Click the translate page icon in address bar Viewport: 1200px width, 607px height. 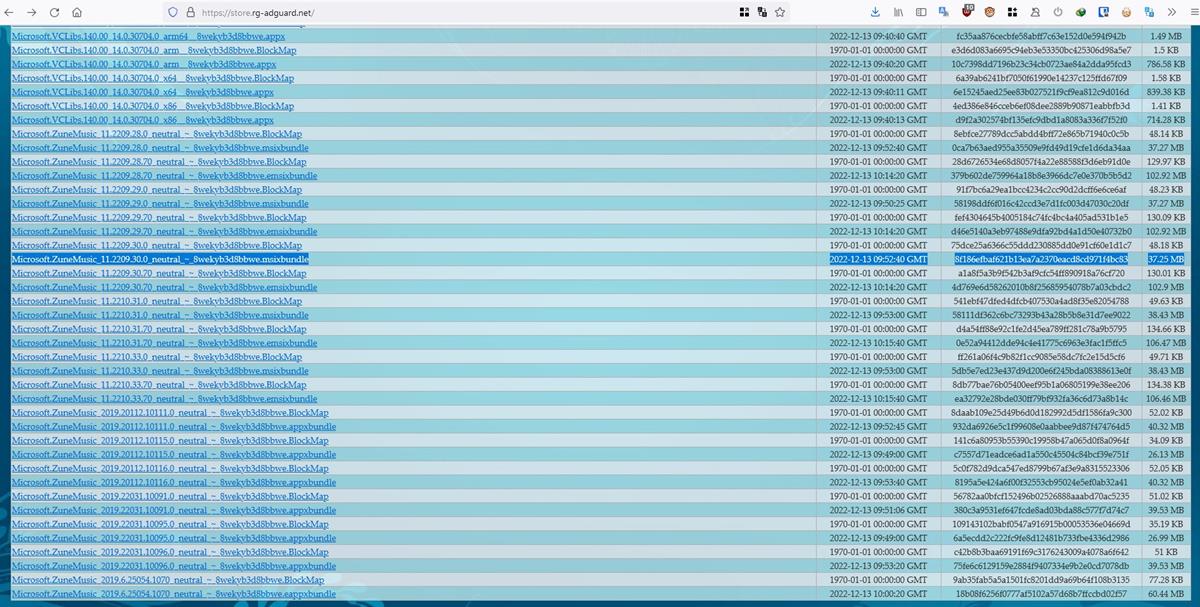pos(762,12)
